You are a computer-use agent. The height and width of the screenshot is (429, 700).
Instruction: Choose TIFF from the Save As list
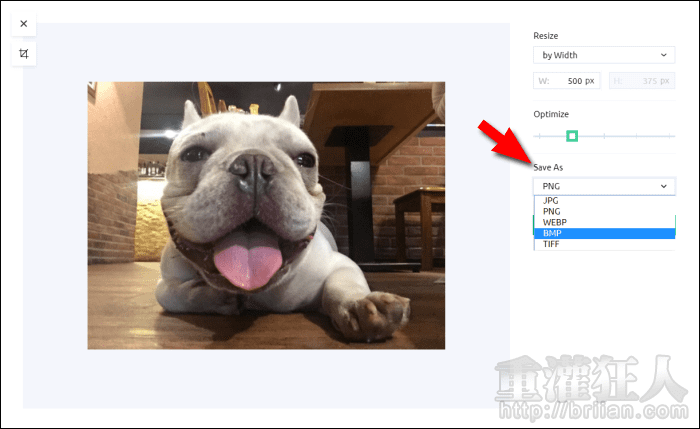[x=551, y=244]
